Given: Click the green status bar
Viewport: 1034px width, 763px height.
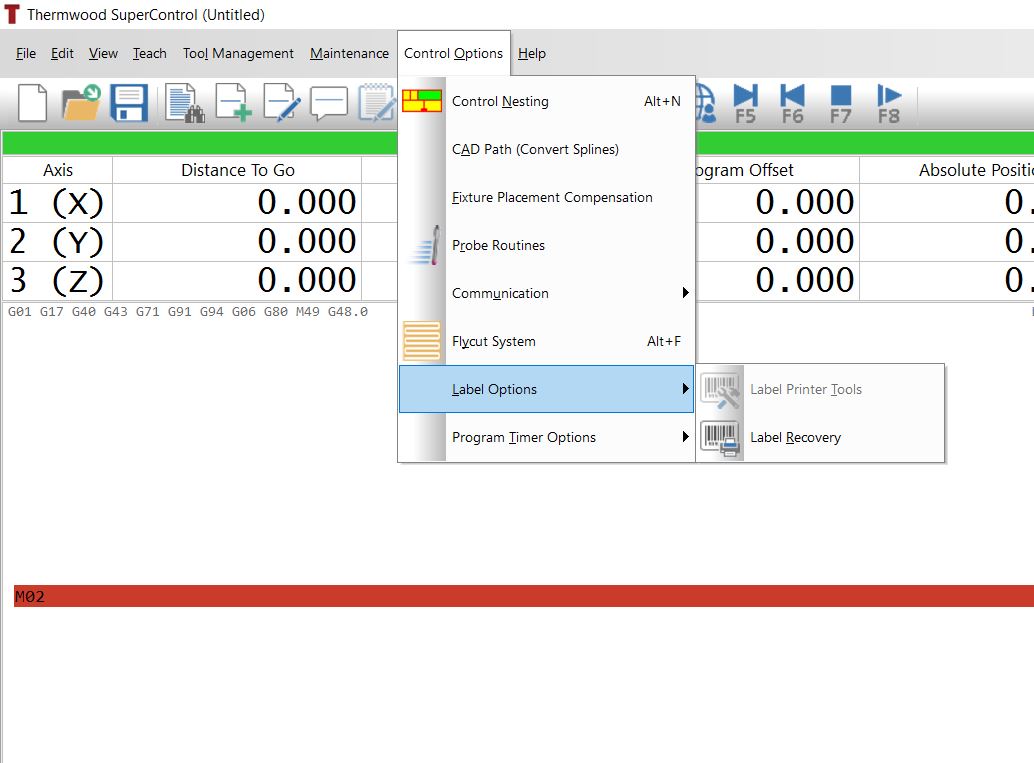Looking at the screenshot, I should tap(200, 143).
